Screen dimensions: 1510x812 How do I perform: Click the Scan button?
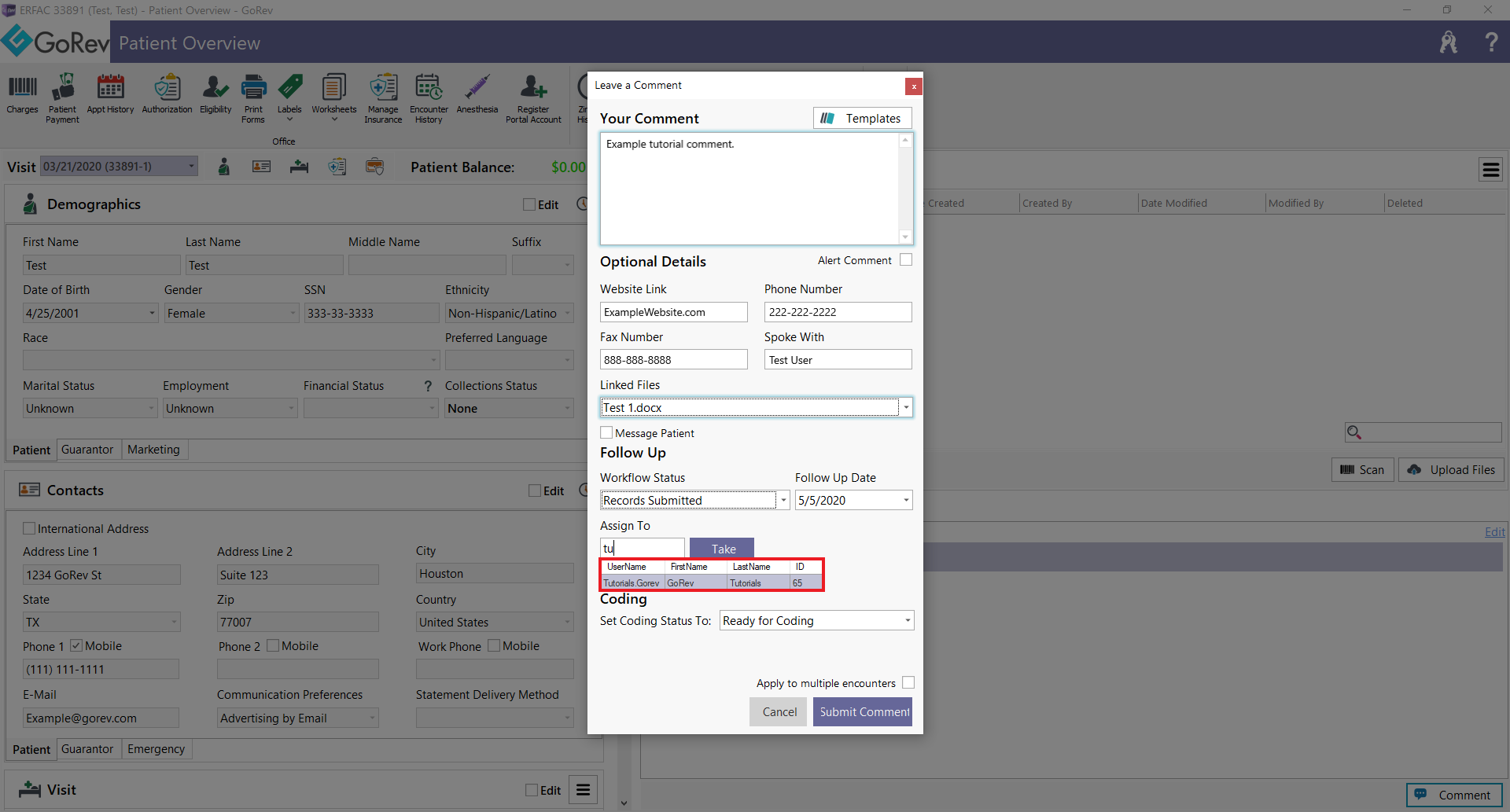pyautogui.click(x=1362, y=469)
